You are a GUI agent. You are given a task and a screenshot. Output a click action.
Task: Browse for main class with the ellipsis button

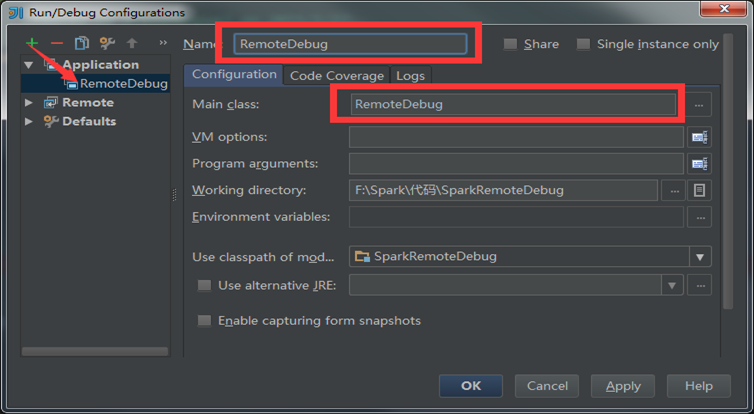pyautogui.click(x=699, y=104)
